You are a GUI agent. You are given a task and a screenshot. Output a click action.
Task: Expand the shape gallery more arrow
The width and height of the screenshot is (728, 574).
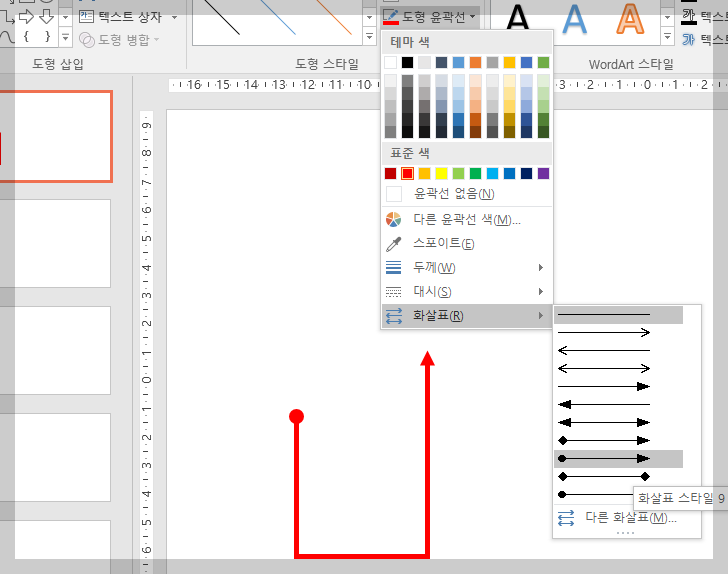click(65, 37)
